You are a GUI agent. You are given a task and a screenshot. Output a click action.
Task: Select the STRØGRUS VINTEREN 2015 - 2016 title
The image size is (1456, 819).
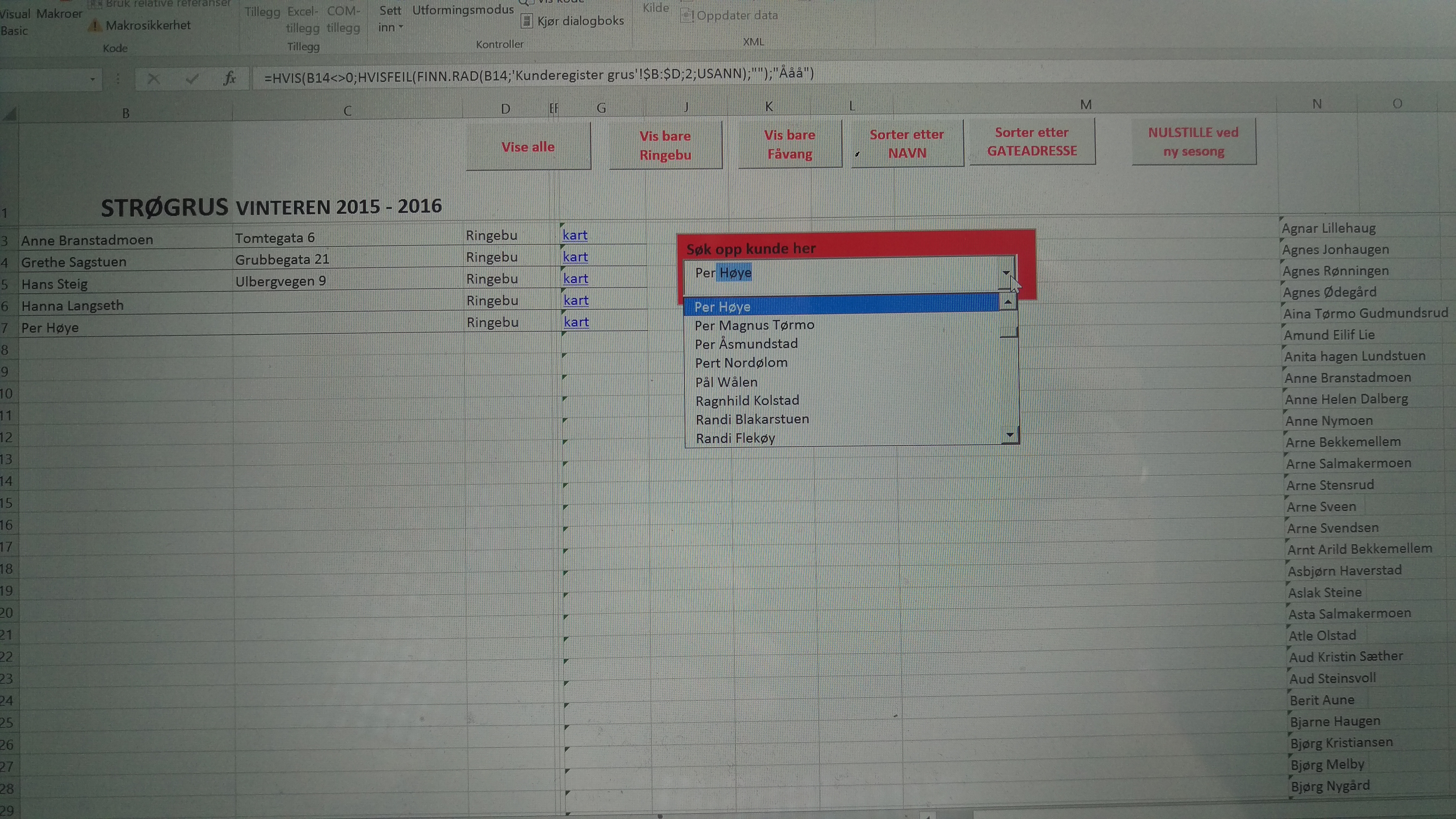coord(271,207)
